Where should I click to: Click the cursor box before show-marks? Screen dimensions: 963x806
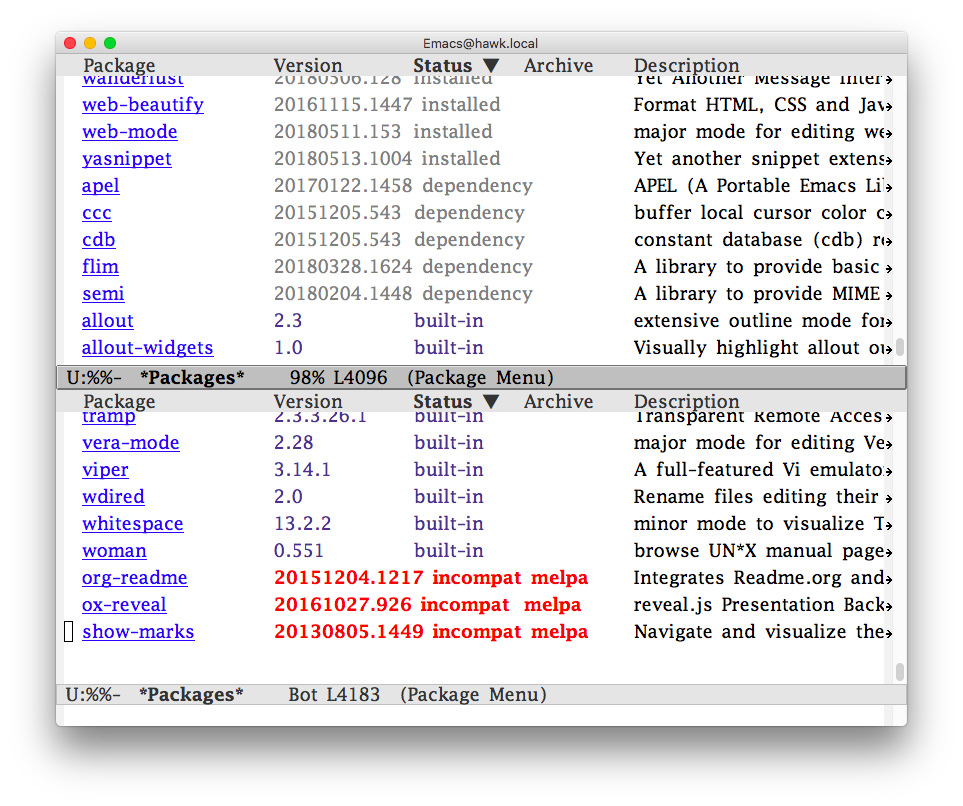[x=69, y=632]
